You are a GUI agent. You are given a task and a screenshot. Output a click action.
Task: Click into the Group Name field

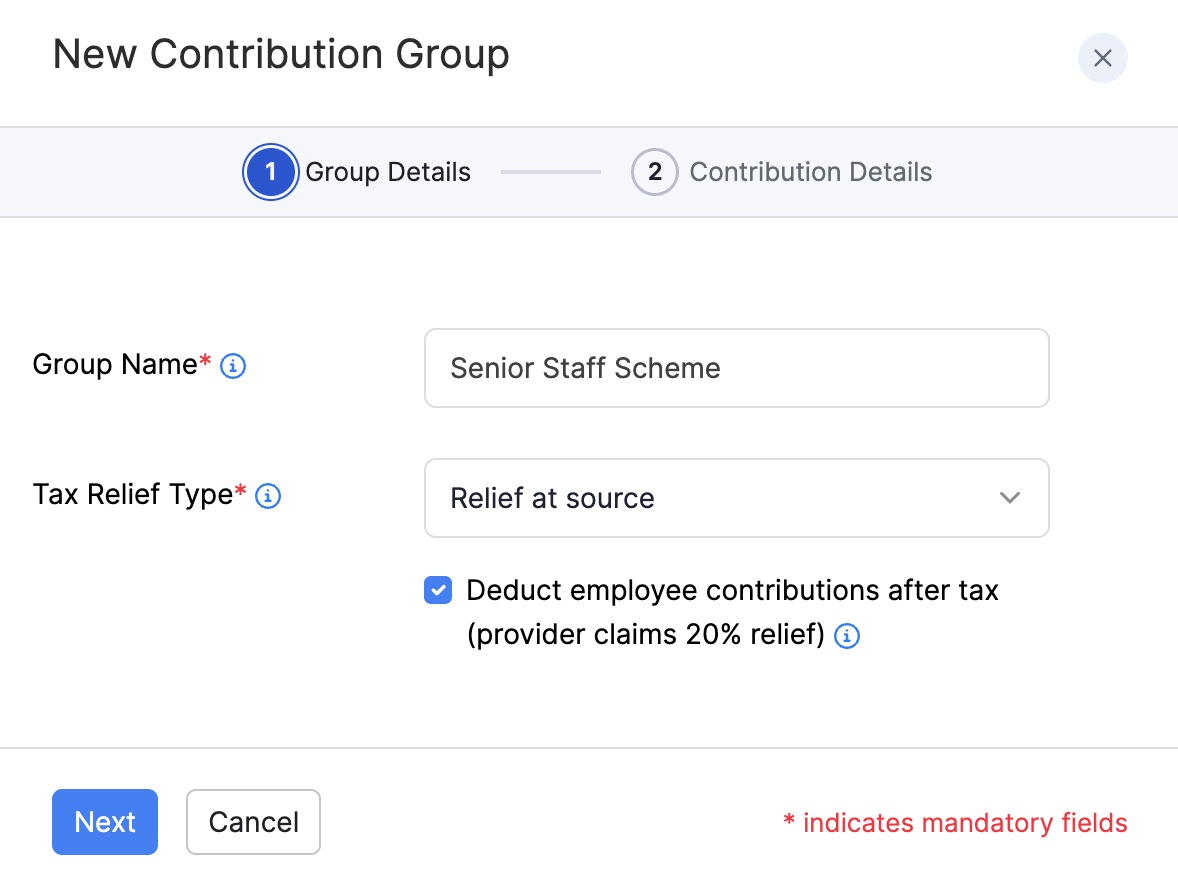[x=736, y=368]
